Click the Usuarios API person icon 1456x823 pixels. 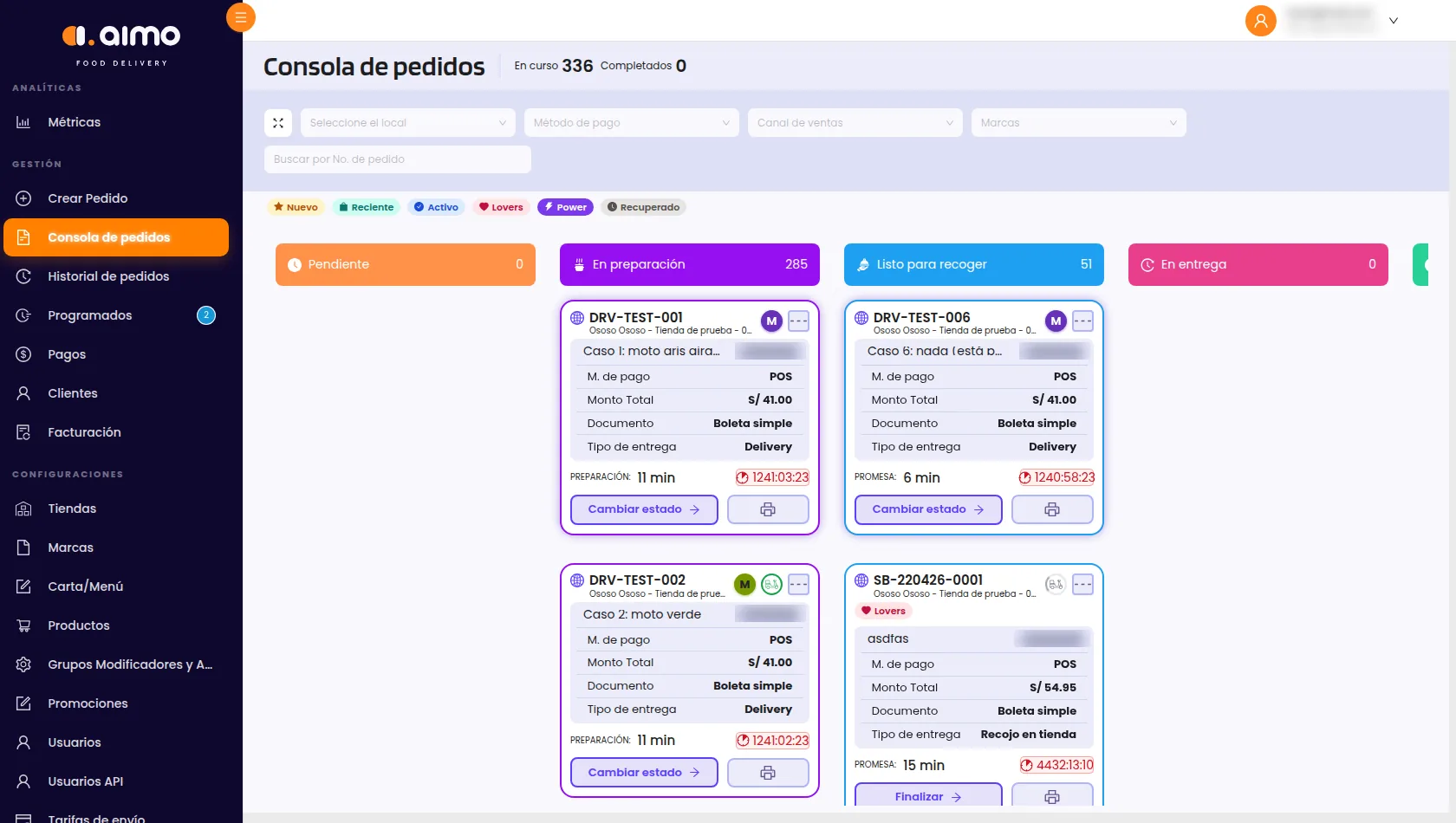point(23,781)
